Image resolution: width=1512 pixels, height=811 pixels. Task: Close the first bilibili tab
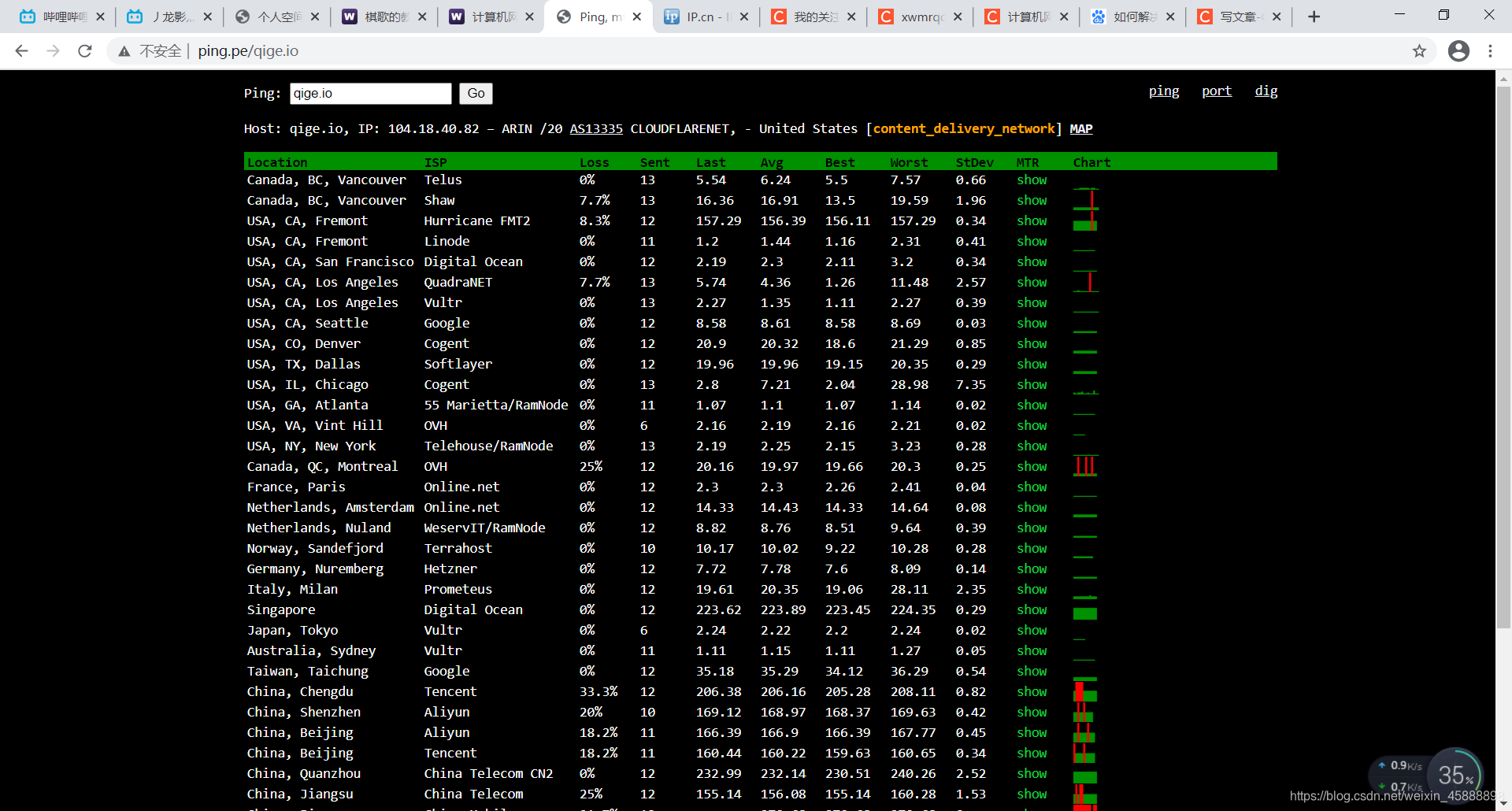(100, 17)
